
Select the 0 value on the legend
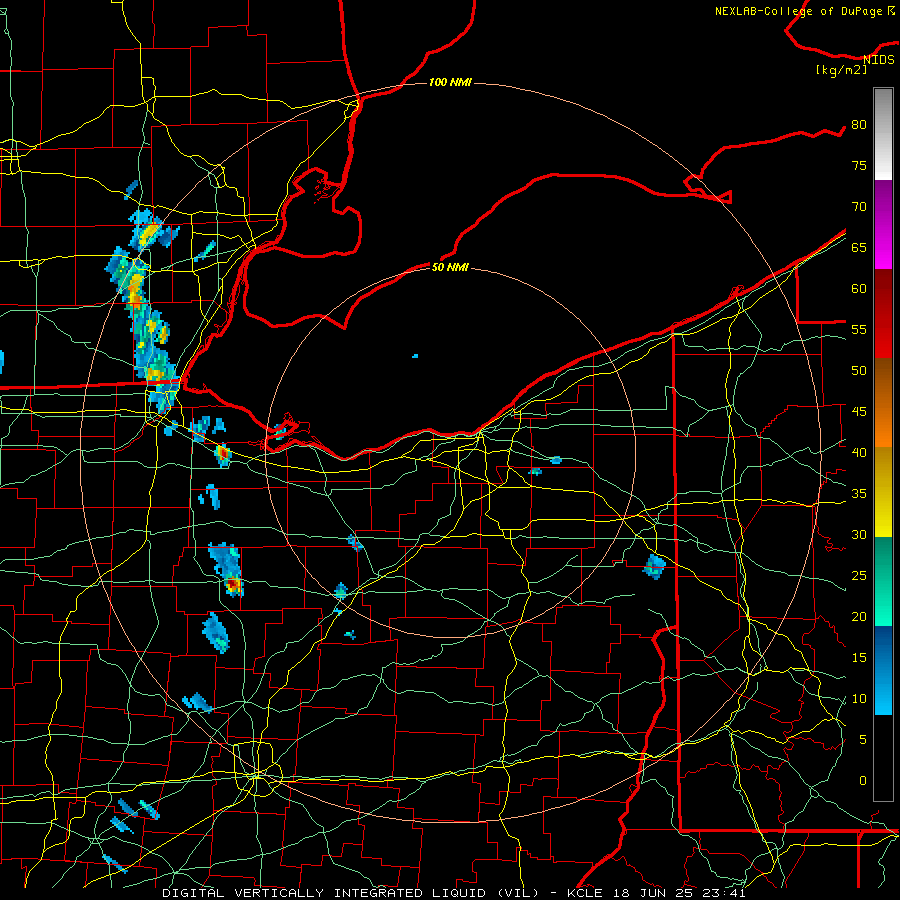point(863,781)
